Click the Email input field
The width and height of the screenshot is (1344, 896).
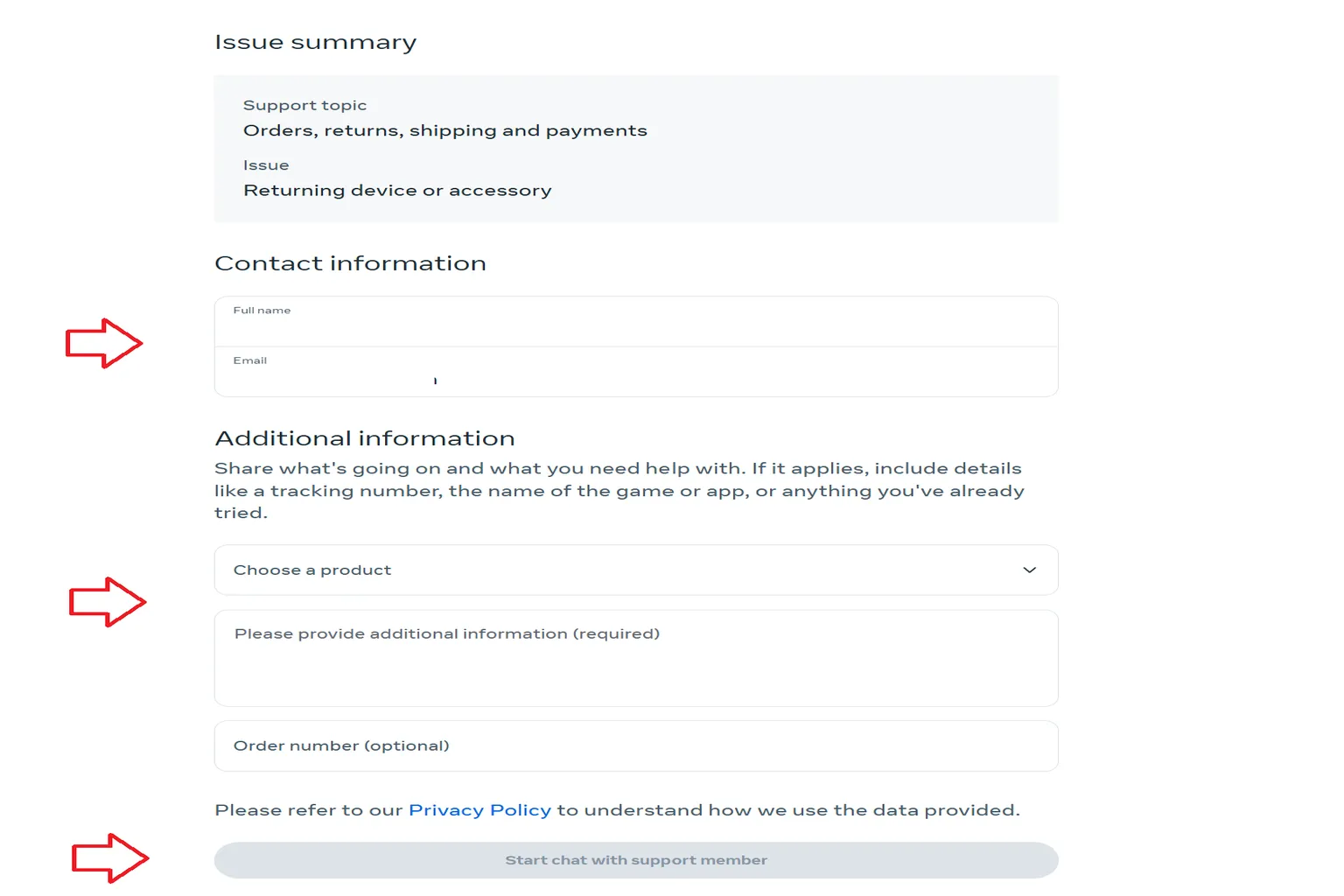[x=636, y=372]
